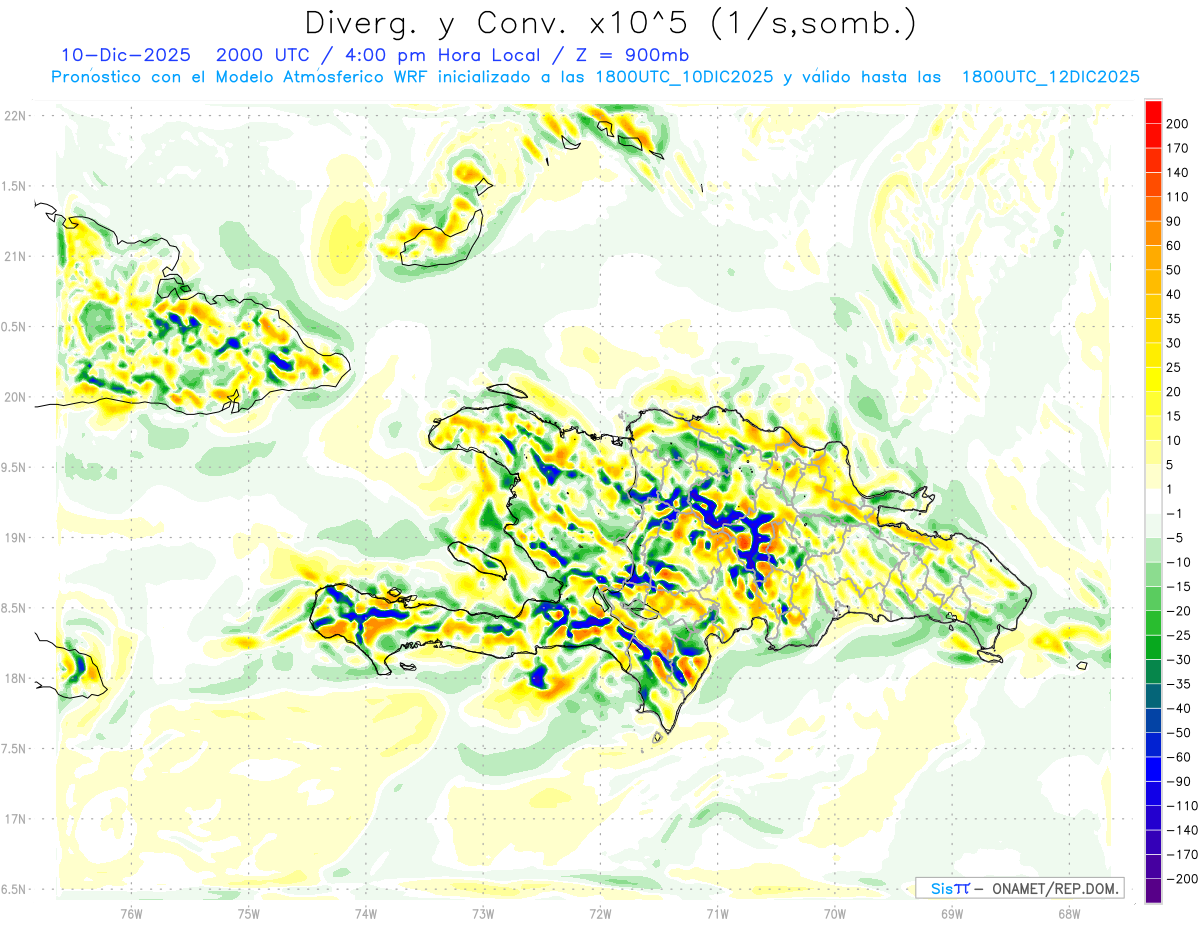This screenshot has height=927, width=1200.
Task: Click the orange colorbar segment between 60 and 90
Action: tap(1153, 233)
